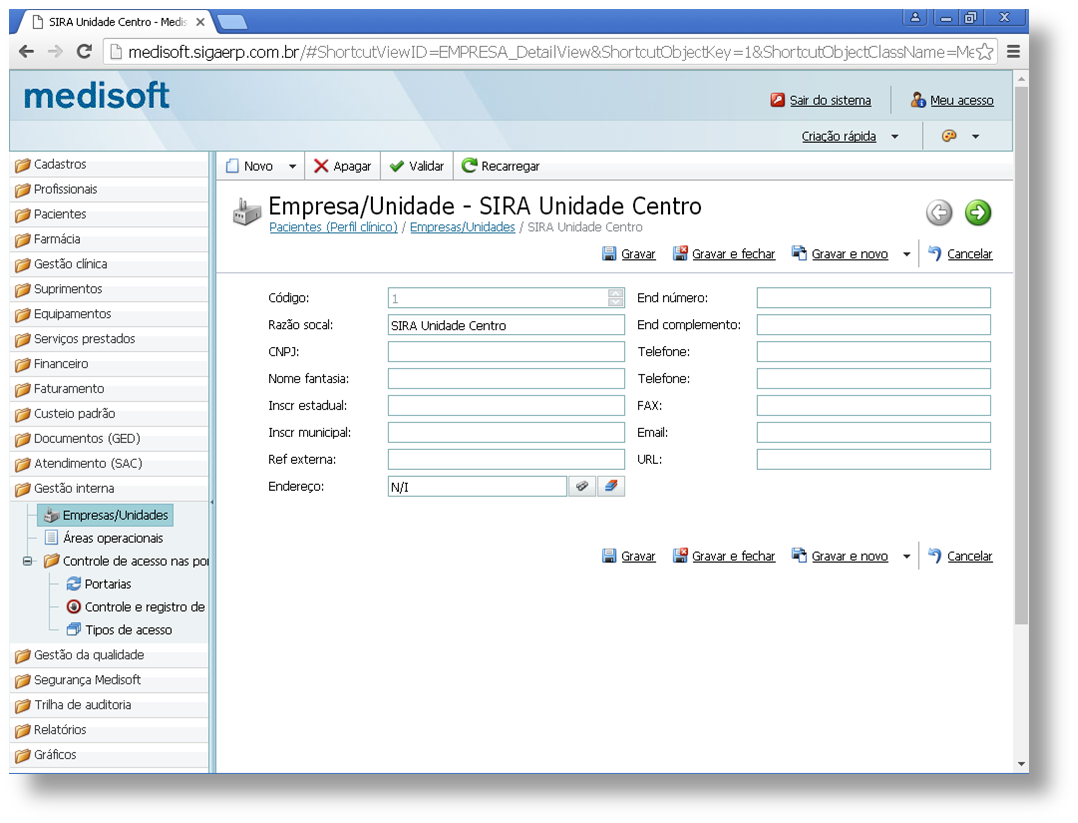The height and width of the screenshot is (823, 1078).
Task: Click the gray previous record arrow
Action: click(938, 212)
